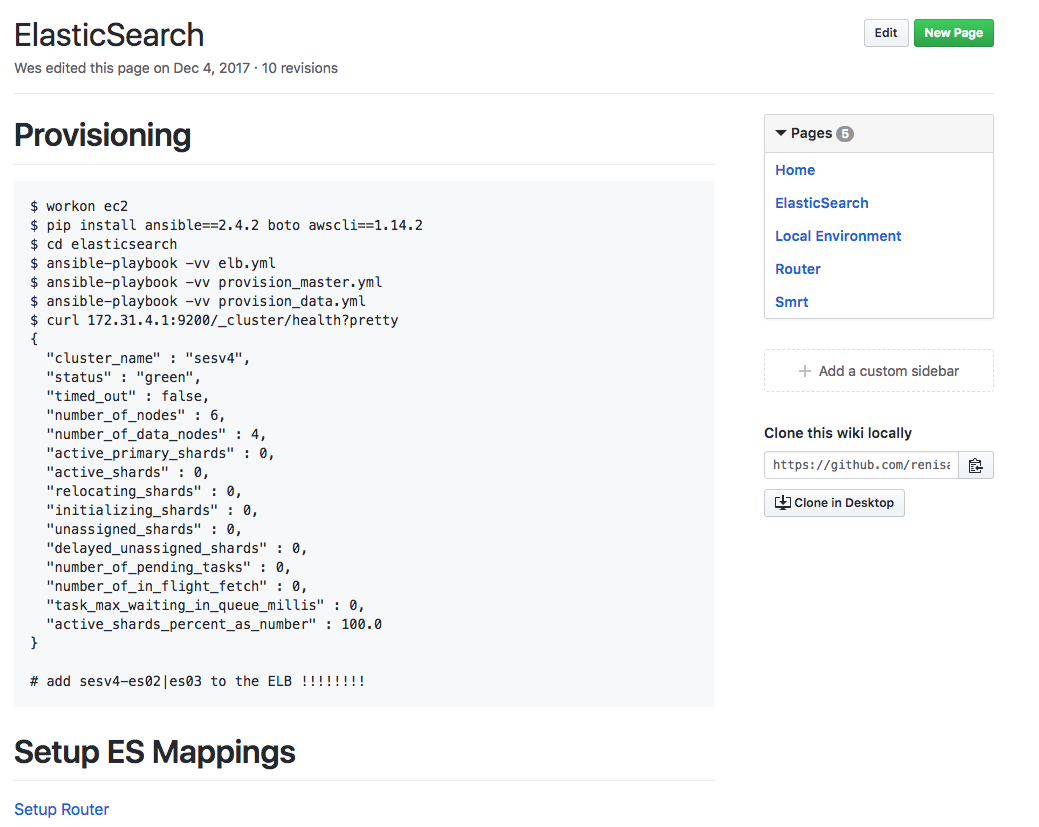Click the "active_shards" : 0 line
The height and width of the screenshot is (827, 1039).
(x=127, y=472)
